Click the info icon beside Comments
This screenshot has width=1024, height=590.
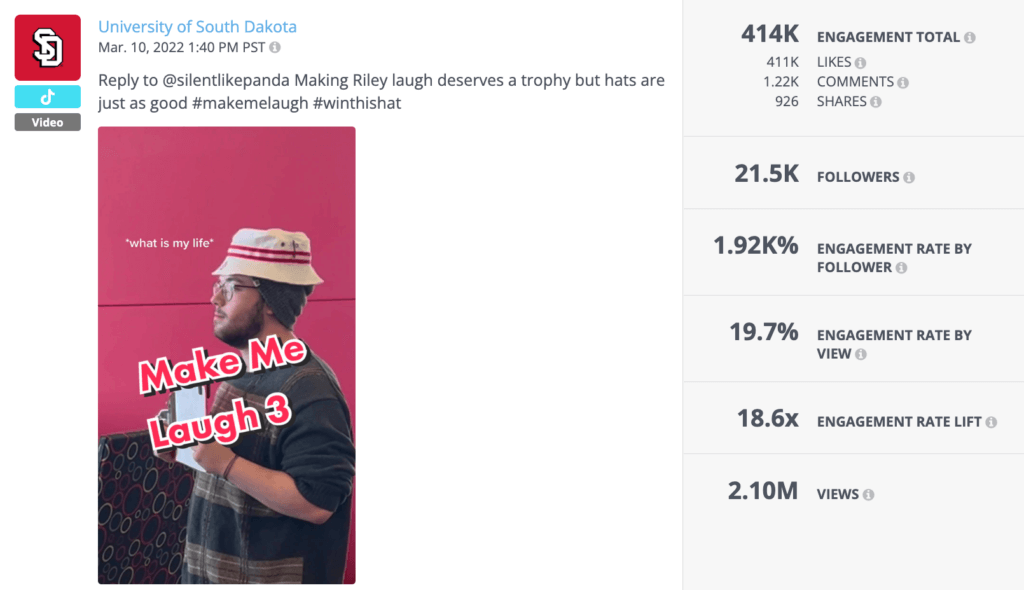(903, 82)
